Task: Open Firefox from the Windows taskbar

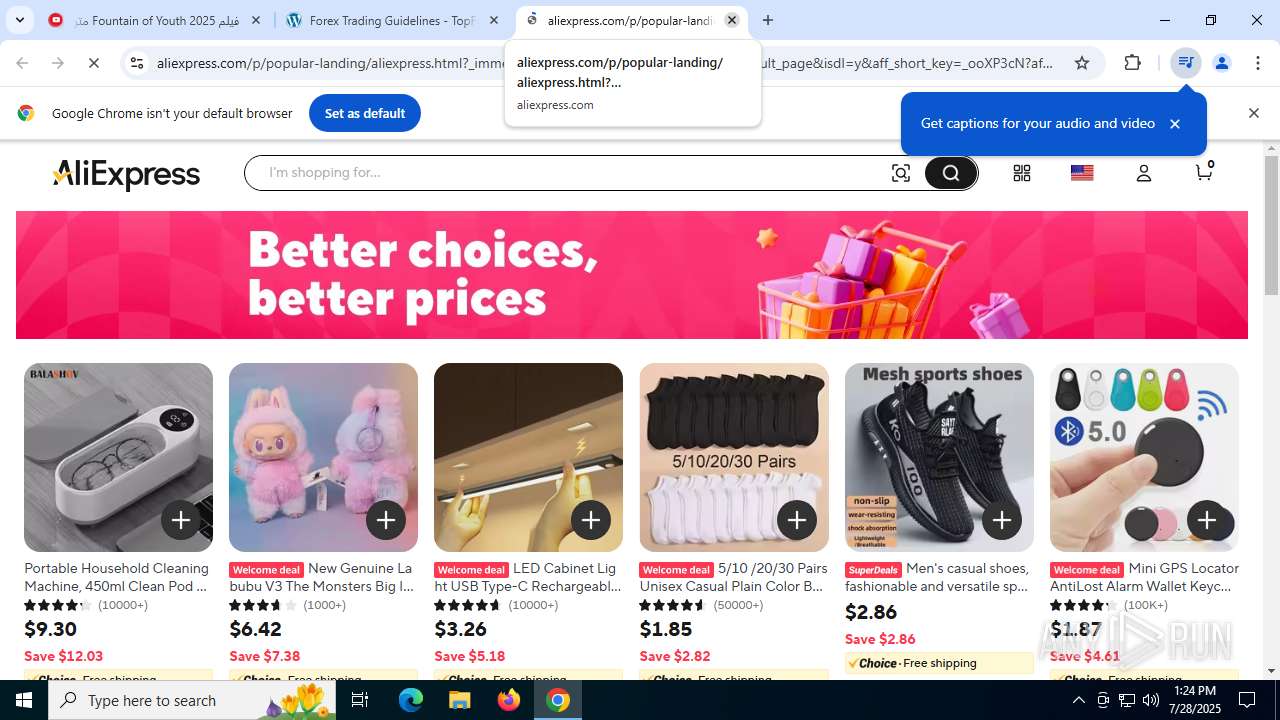Action: click(x=509, y=700)
